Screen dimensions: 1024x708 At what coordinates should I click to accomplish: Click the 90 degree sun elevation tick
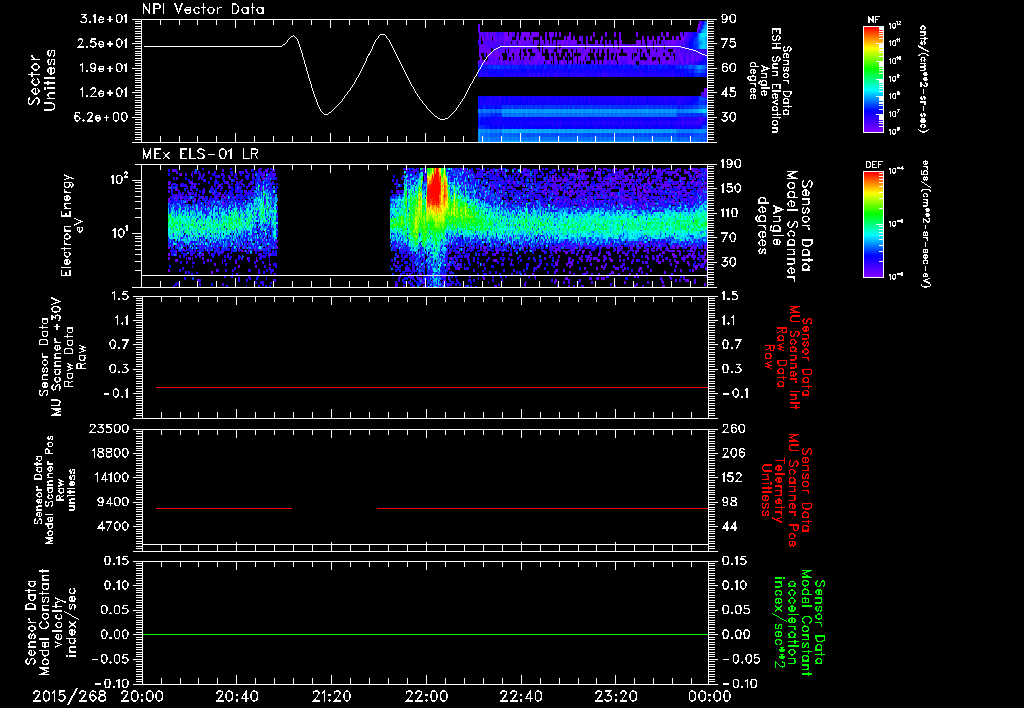[729, 19]
